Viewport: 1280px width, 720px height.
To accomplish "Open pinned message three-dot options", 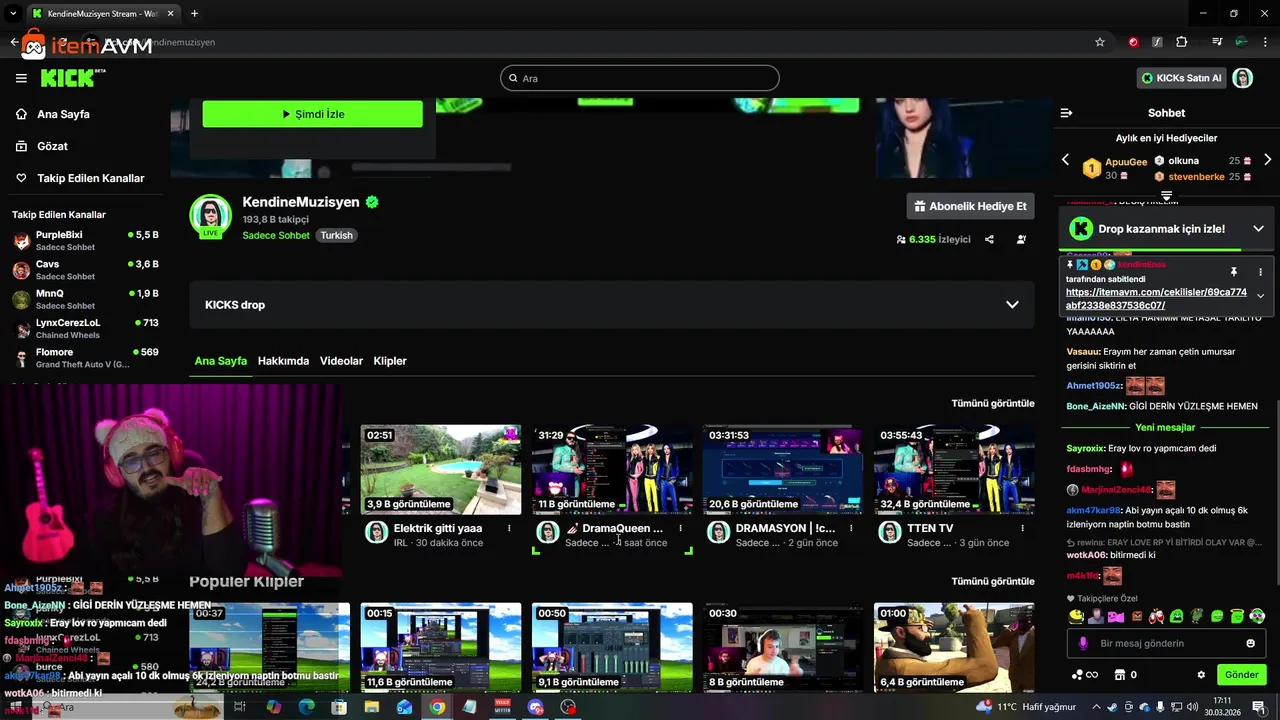I will tap(1260, 272).
